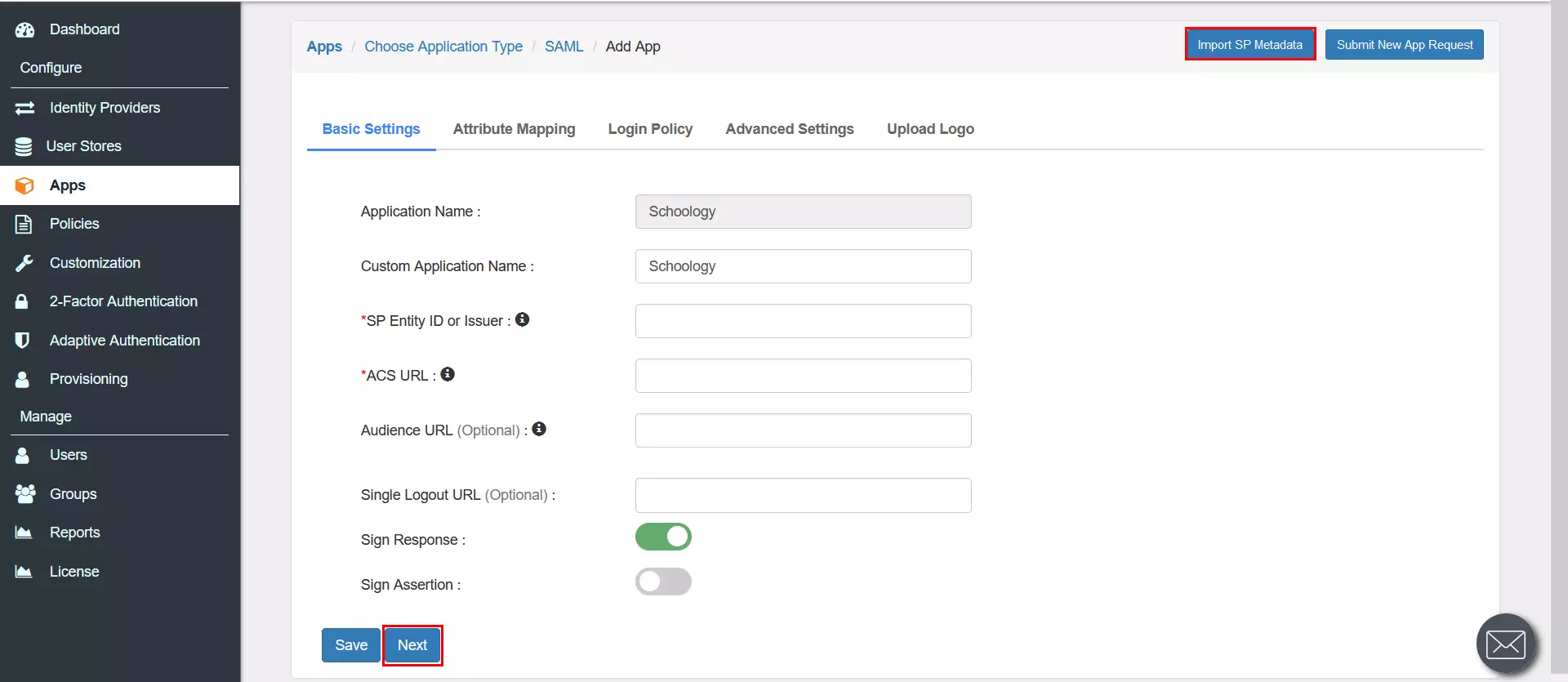Click the Audience URL input field
The height and width of the screenshot is (682, 1568).
tap(804, 430)
